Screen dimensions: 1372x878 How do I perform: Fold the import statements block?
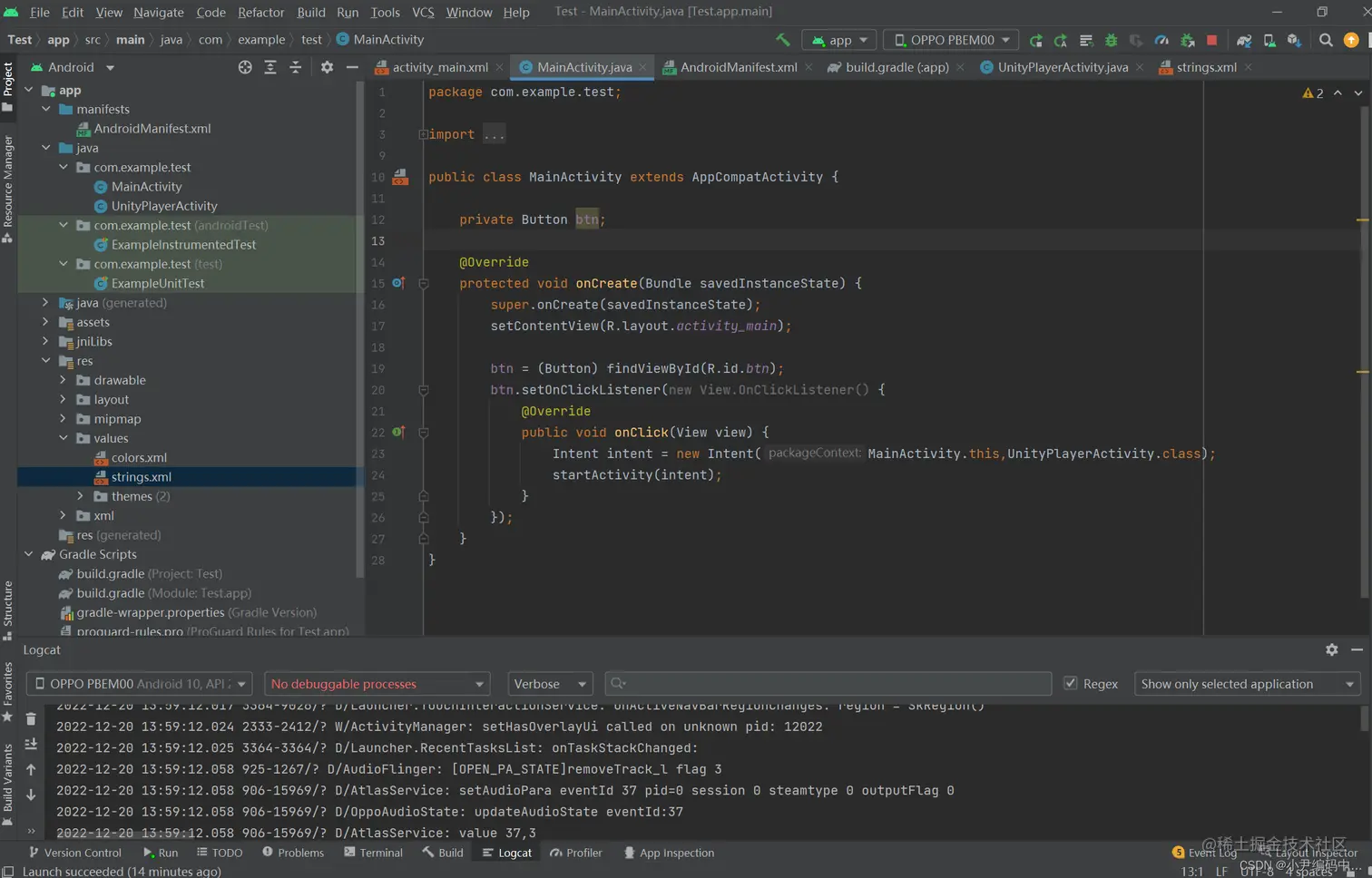point(423,134)
